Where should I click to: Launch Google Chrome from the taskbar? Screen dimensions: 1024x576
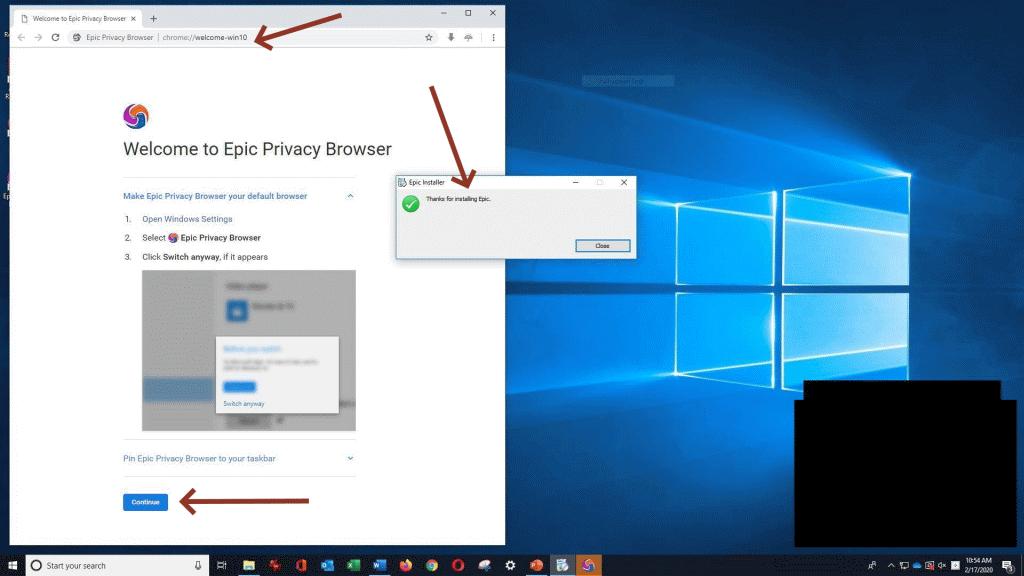pyautogui.click(x=432, y=565)
